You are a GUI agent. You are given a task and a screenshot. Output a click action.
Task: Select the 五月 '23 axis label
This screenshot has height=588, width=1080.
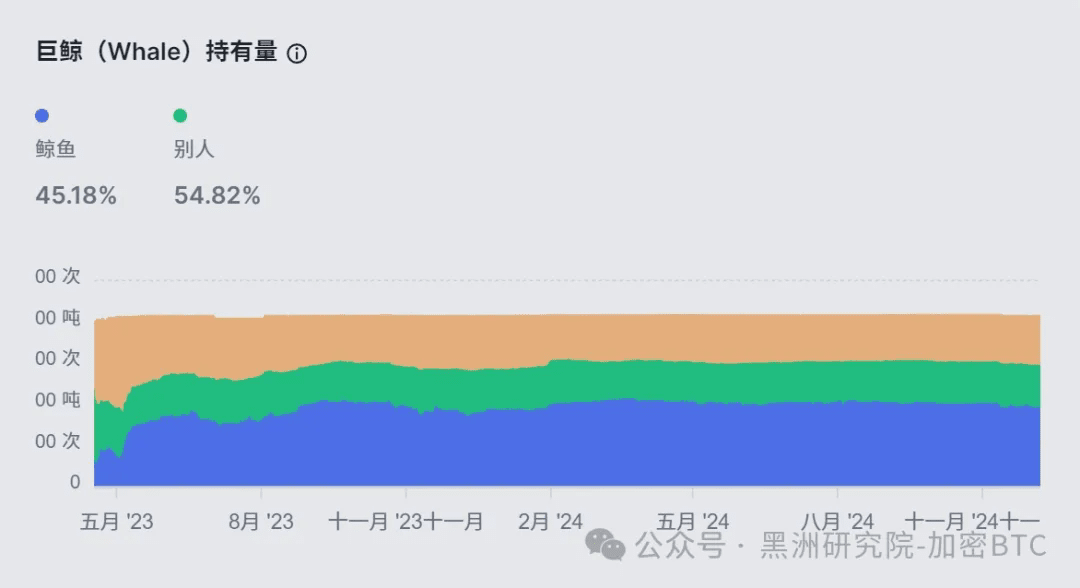point(117,522)
